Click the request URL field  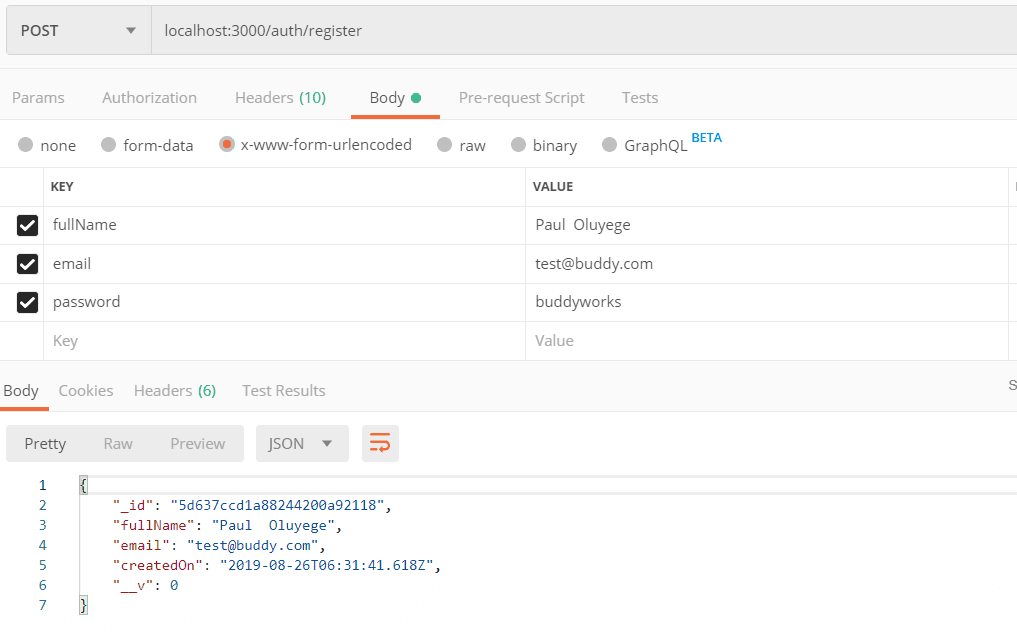tap(400, 30)
